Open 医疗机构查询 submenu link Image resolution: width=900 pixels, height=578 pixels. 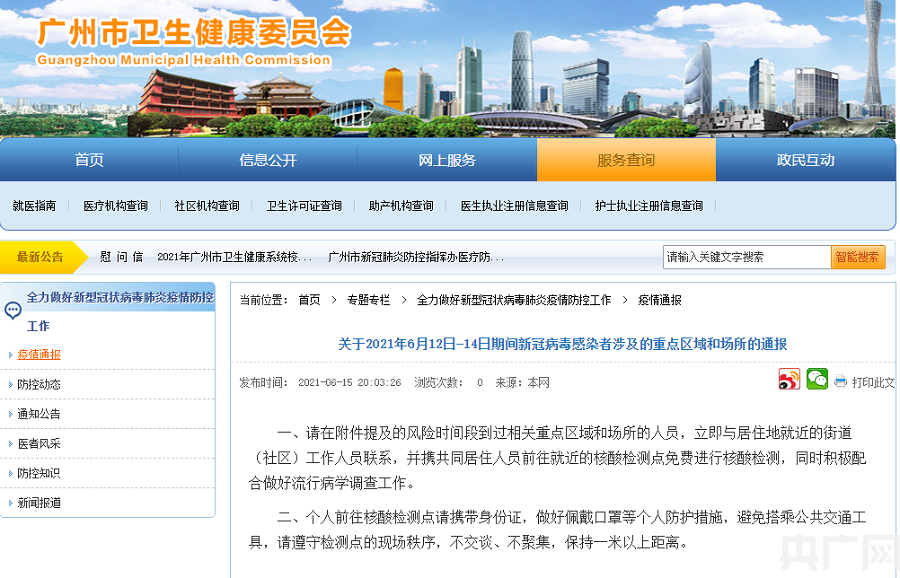click(x=115, y=206)
